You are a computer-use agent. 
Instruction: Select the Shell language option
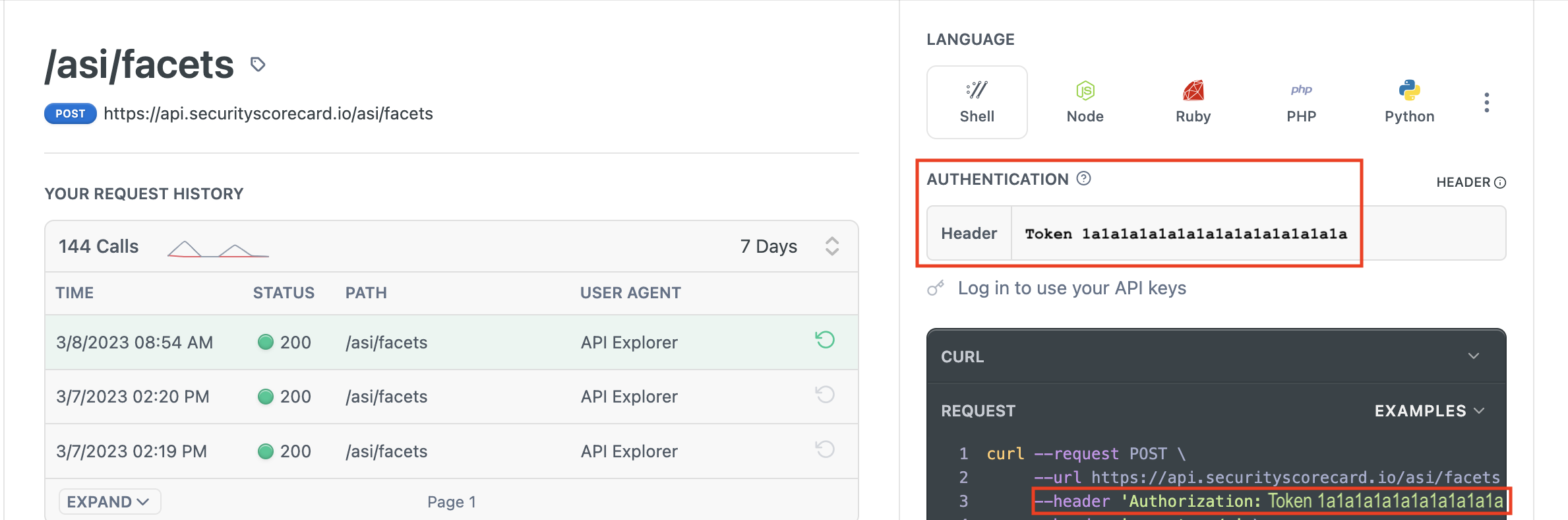[x=977, y=102]
